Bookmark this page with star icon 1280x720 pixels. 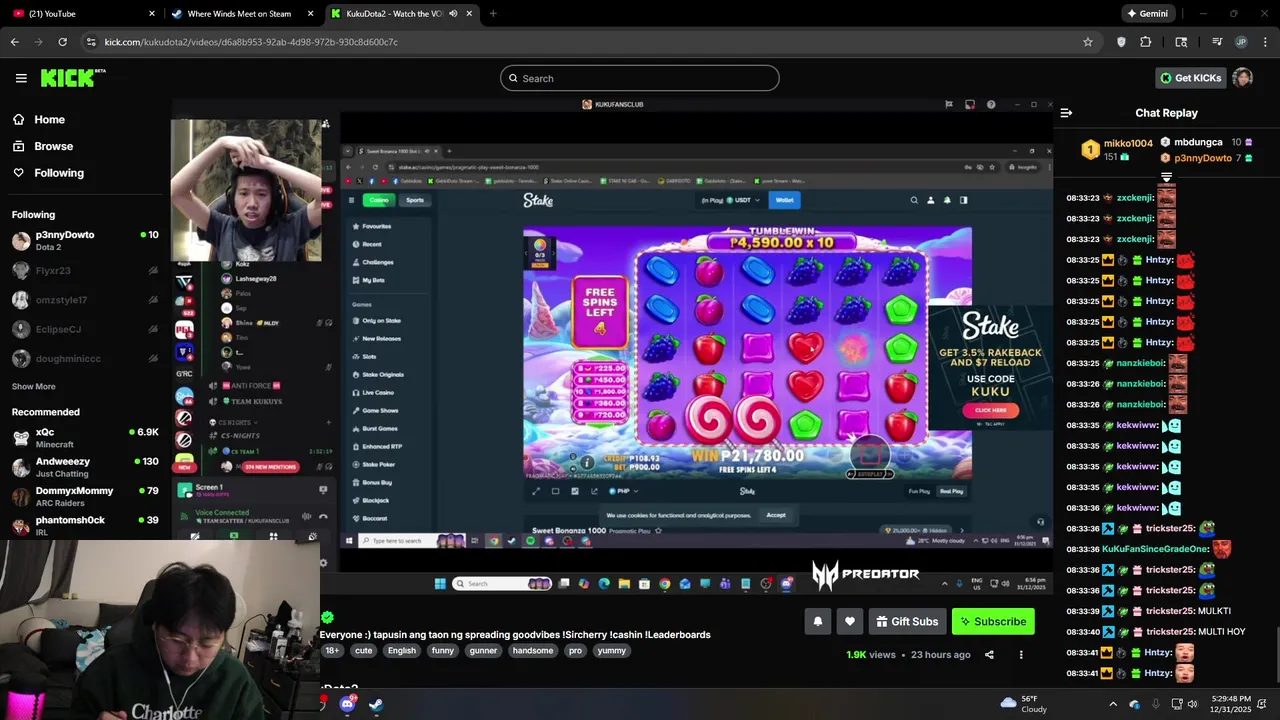pos(1088,42)
